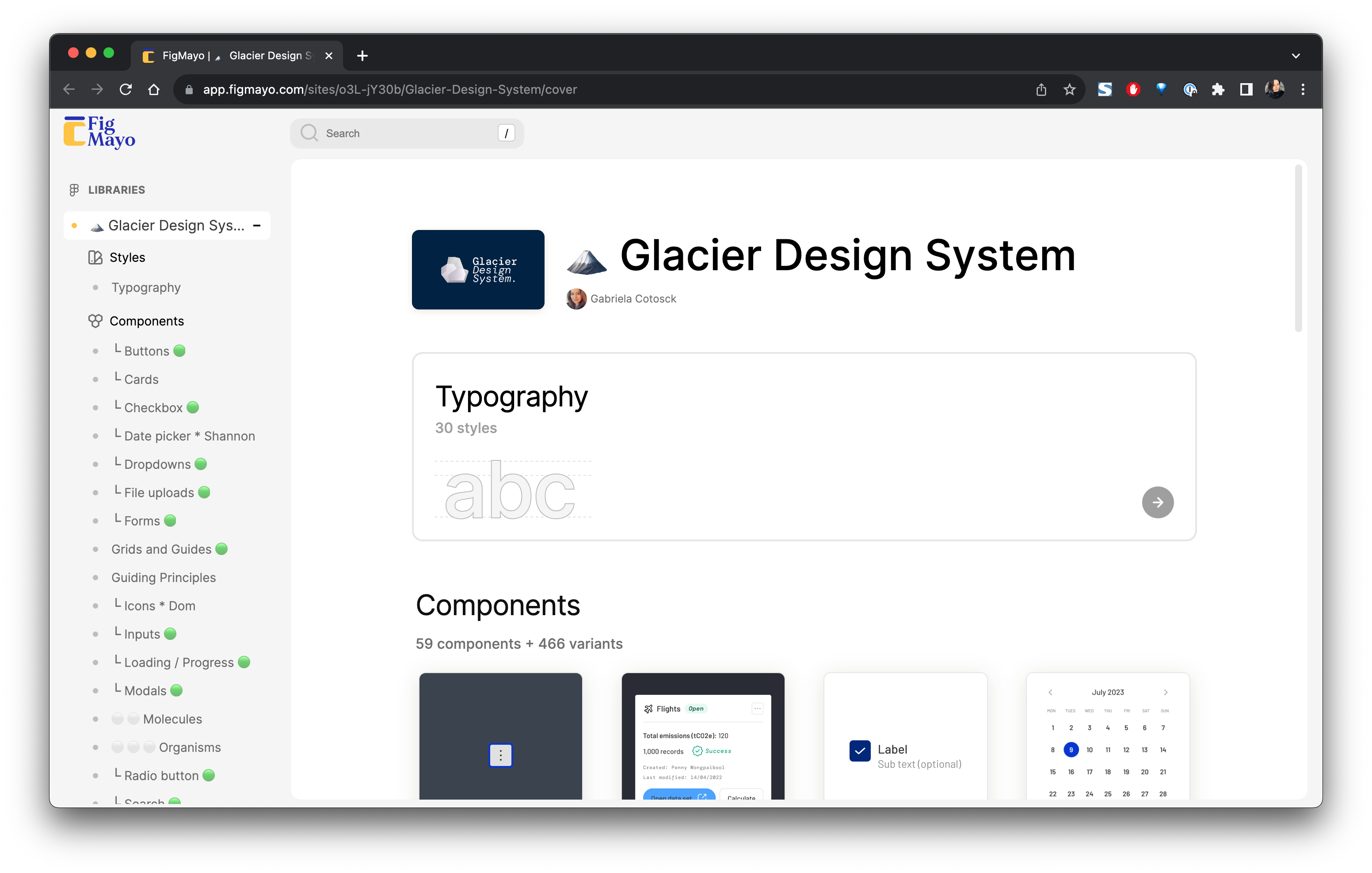1372x873 pixels.
Task: Open the blue S browser extension
Action: (x=1105, y=89)
